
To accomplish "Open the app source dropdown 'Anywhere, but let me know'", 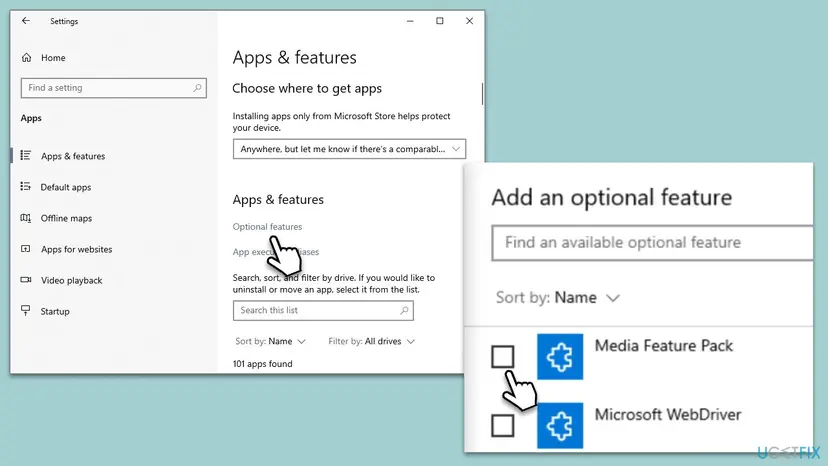I will (349, 149).
